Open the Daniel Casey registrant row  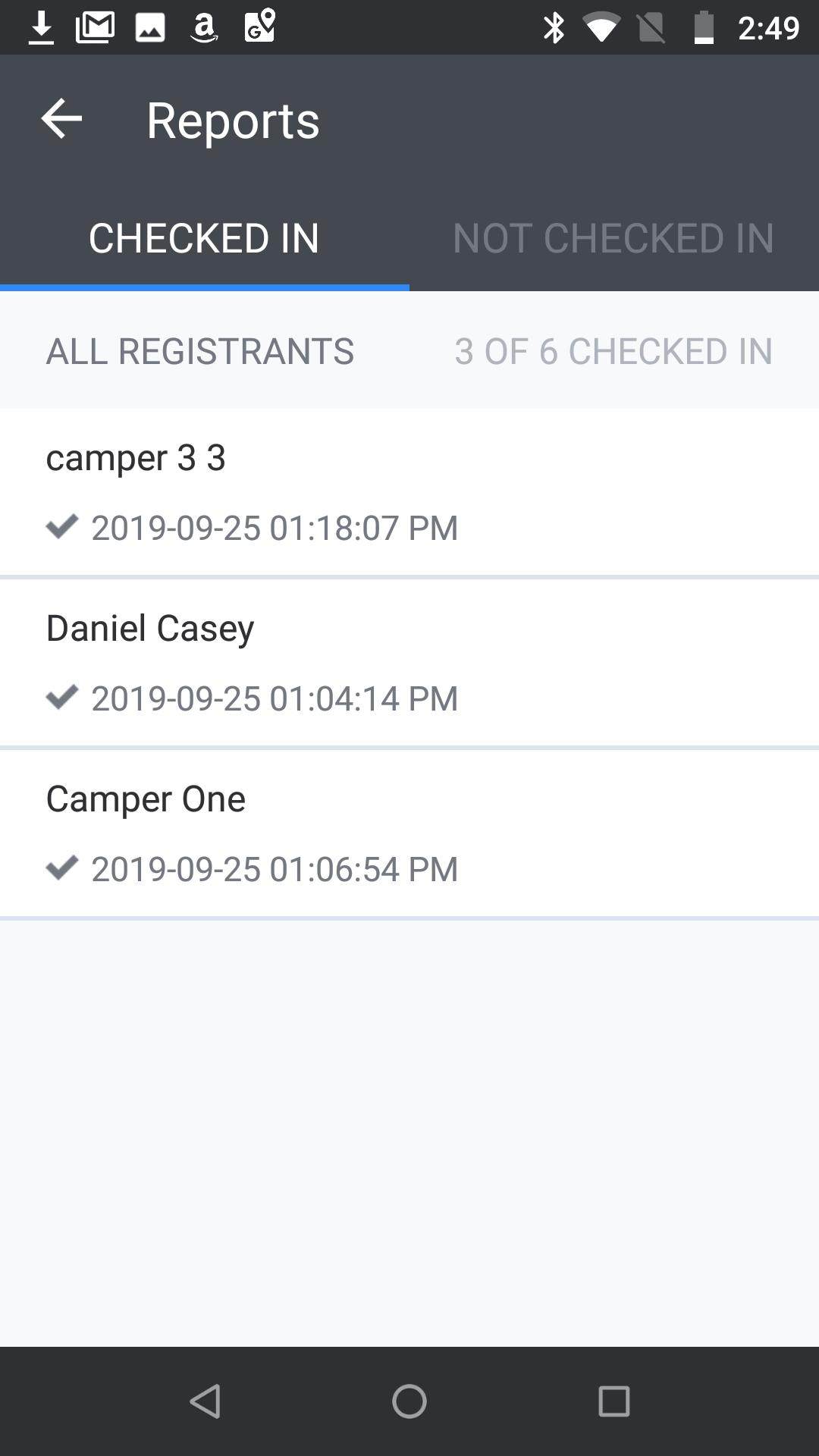409,663
